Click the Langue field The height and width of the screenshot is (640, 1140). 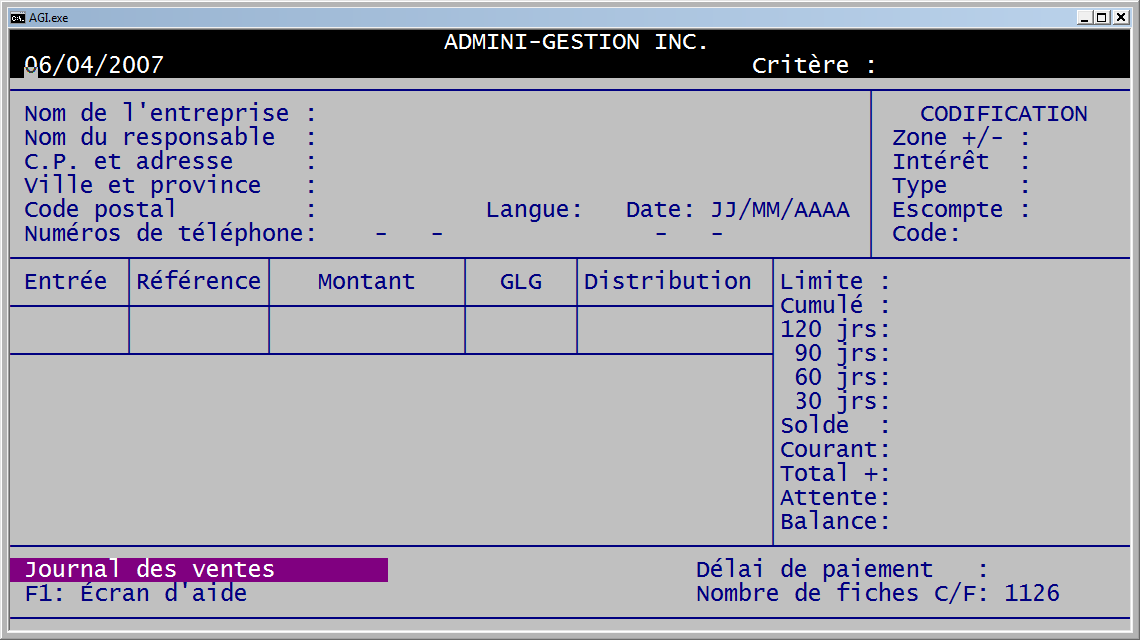tap(602, 209)
